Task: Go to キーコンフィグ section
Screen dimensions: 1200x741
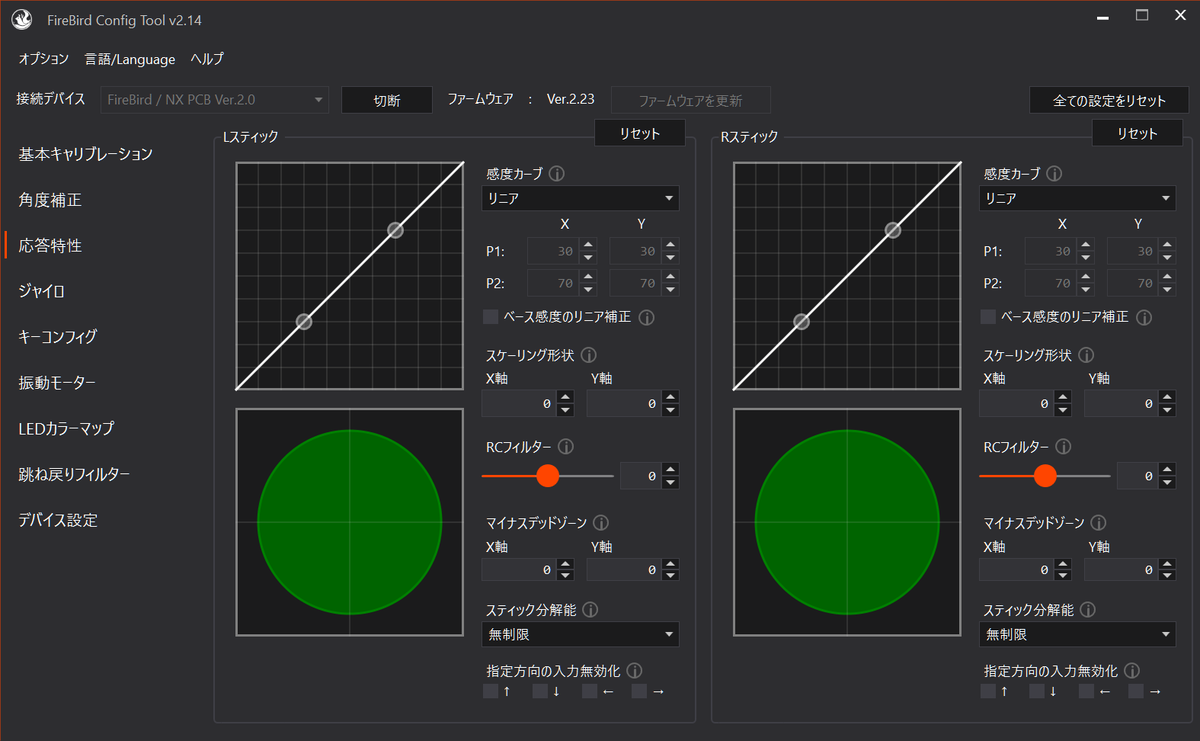Action: tap(58, 337)
